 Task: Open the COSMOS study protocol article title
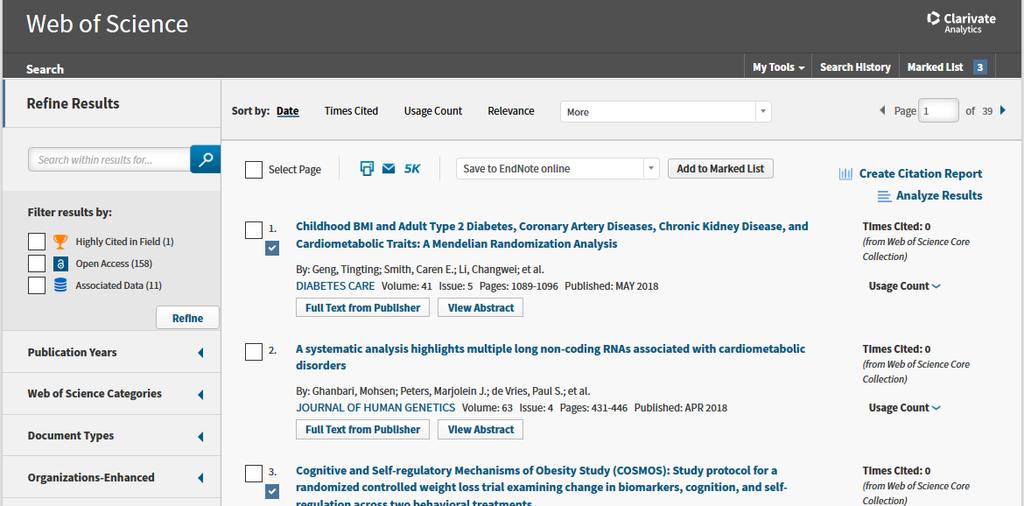pos(541,487)
